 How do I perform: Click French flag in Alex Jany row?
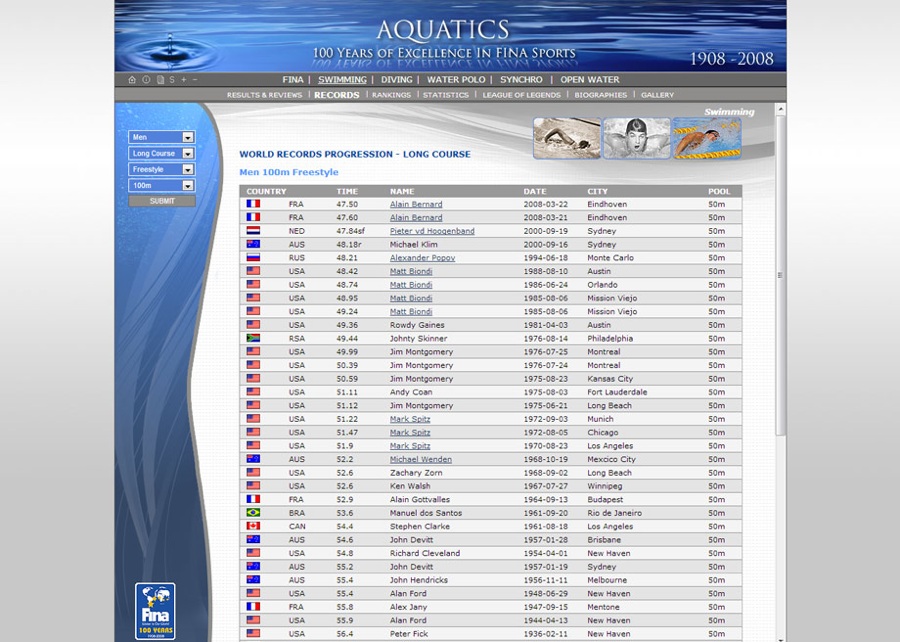tap(253, 606)
